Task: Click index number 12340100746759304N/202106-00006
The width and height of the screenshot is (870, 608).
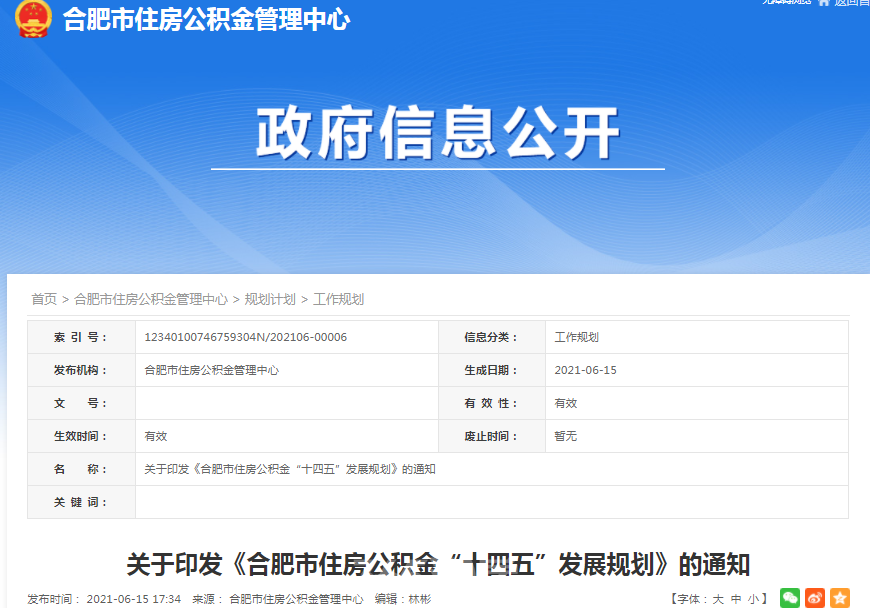Action: point(246,337)
